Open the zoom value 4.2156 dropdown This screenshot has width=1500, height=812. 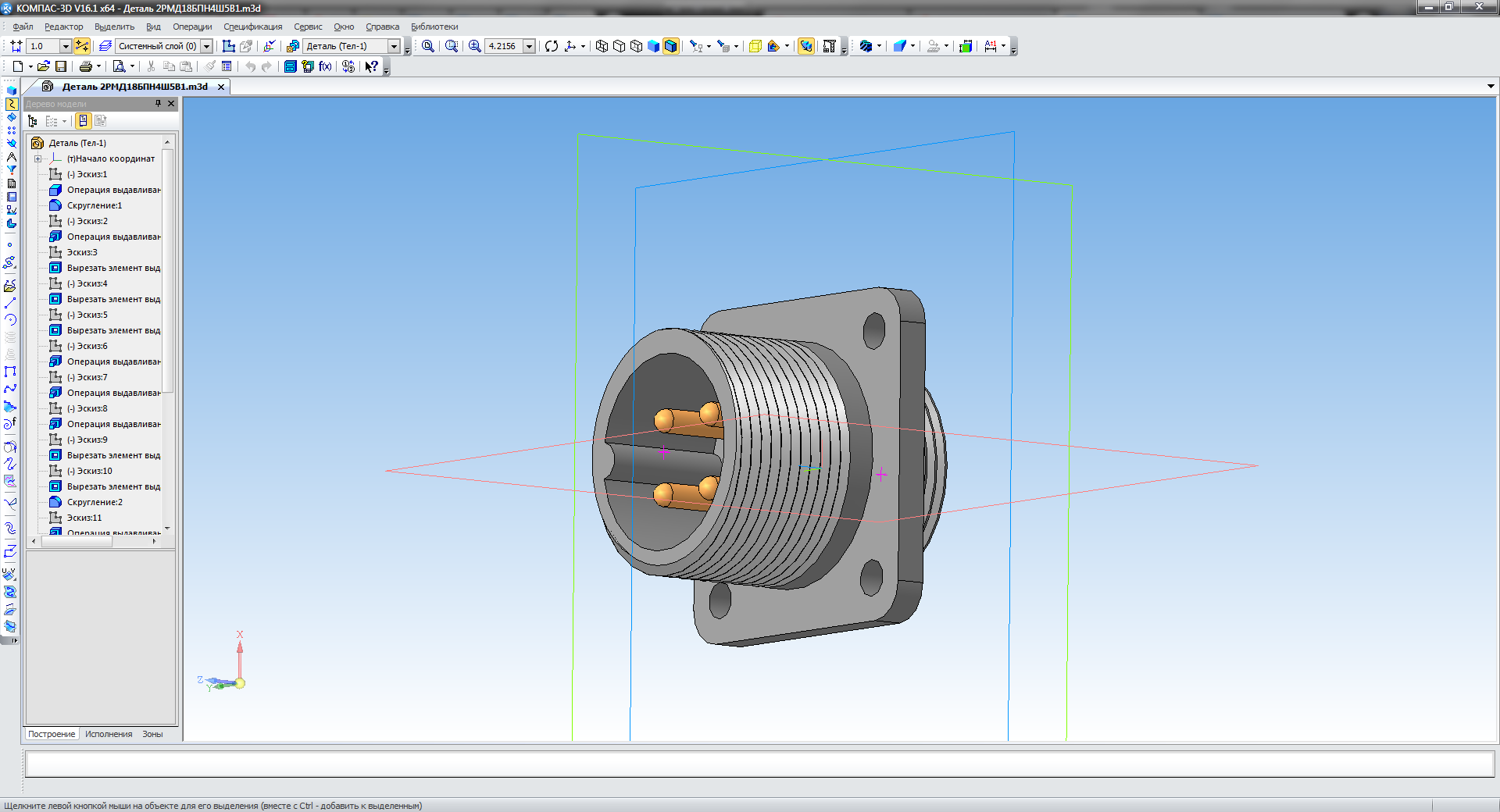click(x=529, y=46)
